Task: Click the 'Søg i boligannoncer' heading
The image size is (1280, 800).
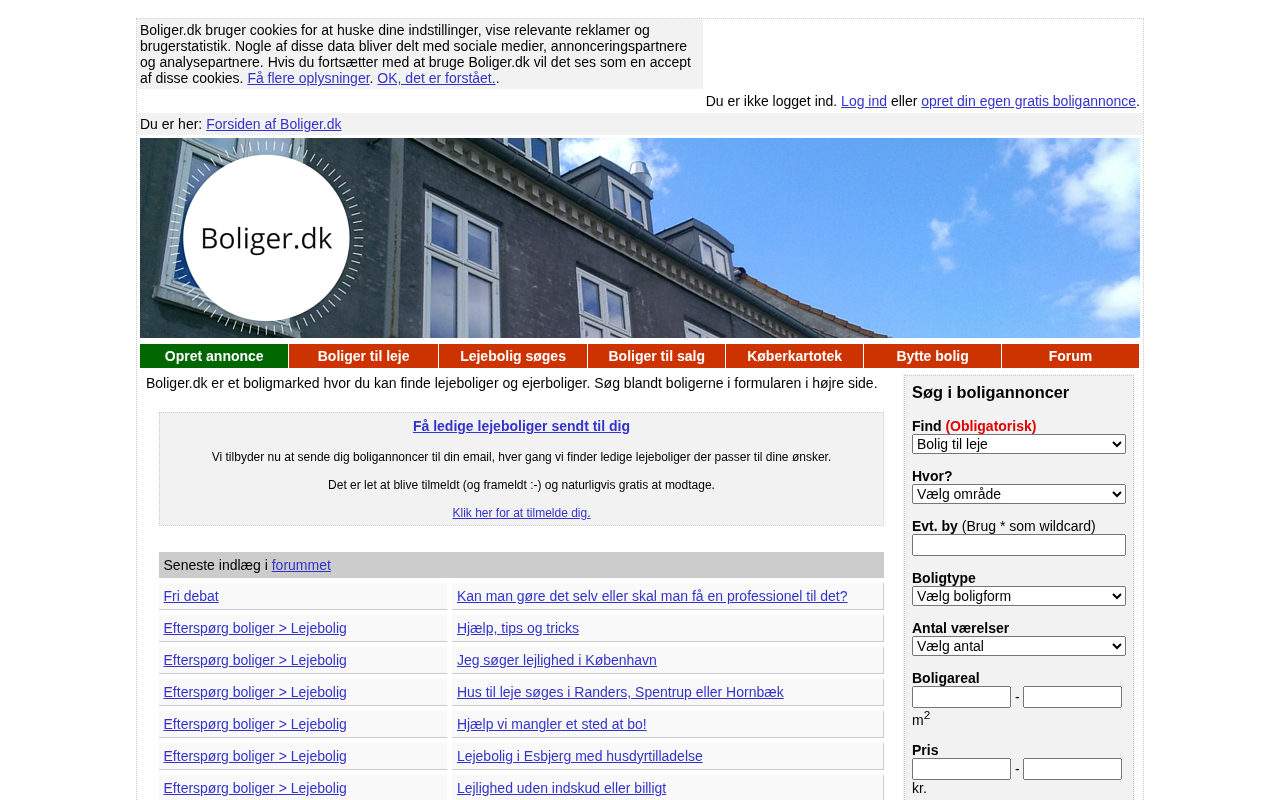Action: 990,393
